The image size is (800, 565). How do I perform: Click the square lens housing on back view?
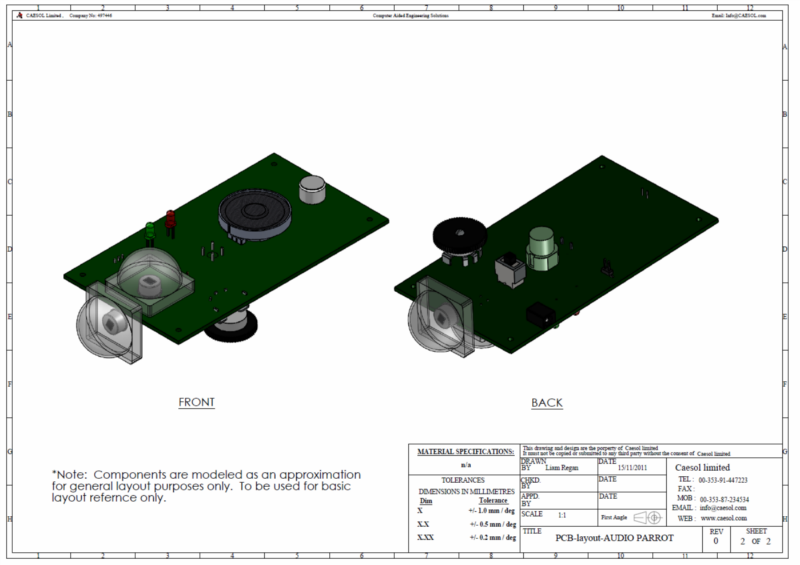pos(443,317)
